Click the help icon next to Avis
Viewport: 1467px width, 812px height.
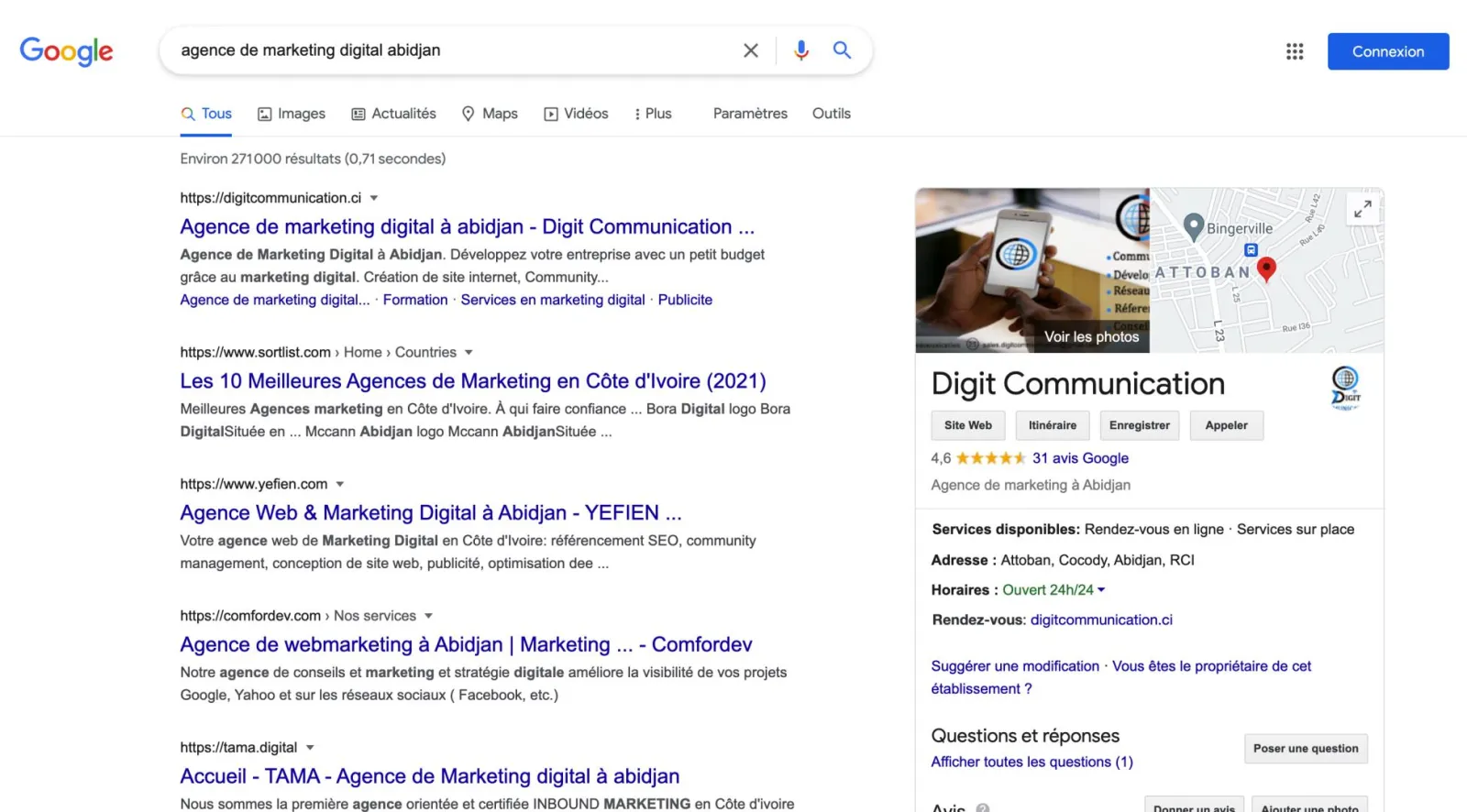(983, 808)
